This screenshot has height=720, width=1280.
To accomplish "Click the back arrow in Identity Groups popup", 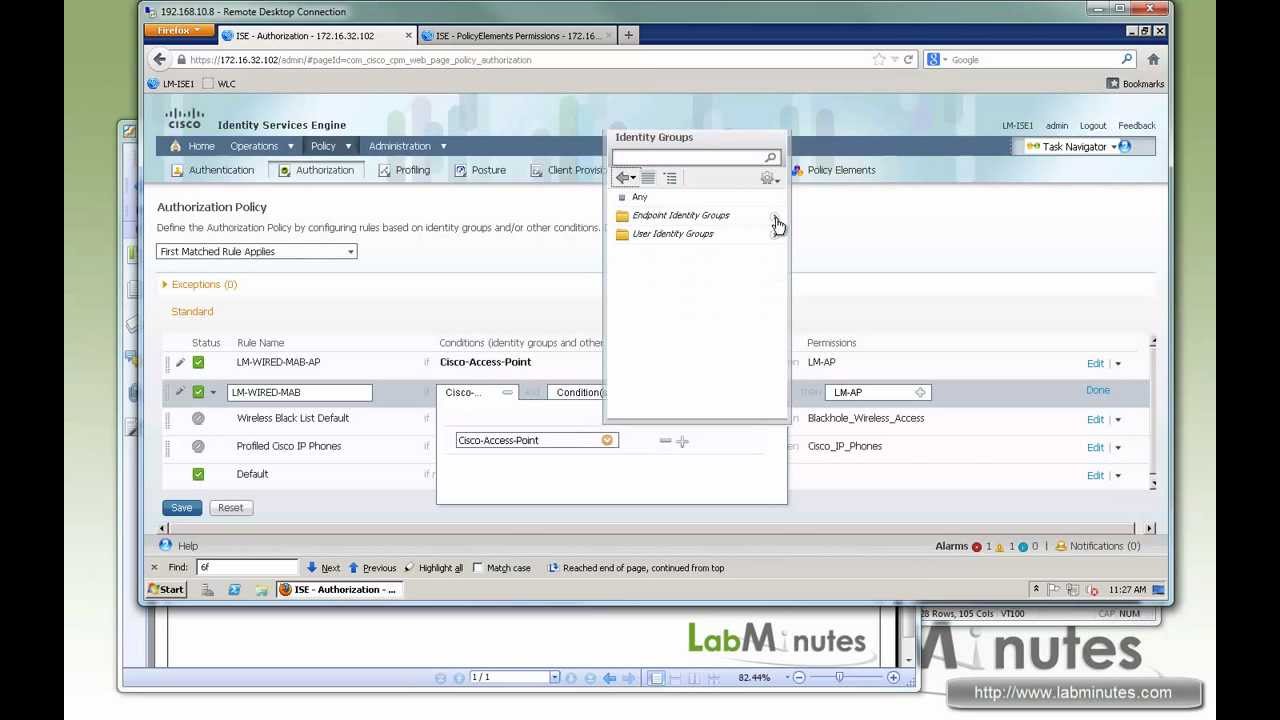I will click(624, 178).
